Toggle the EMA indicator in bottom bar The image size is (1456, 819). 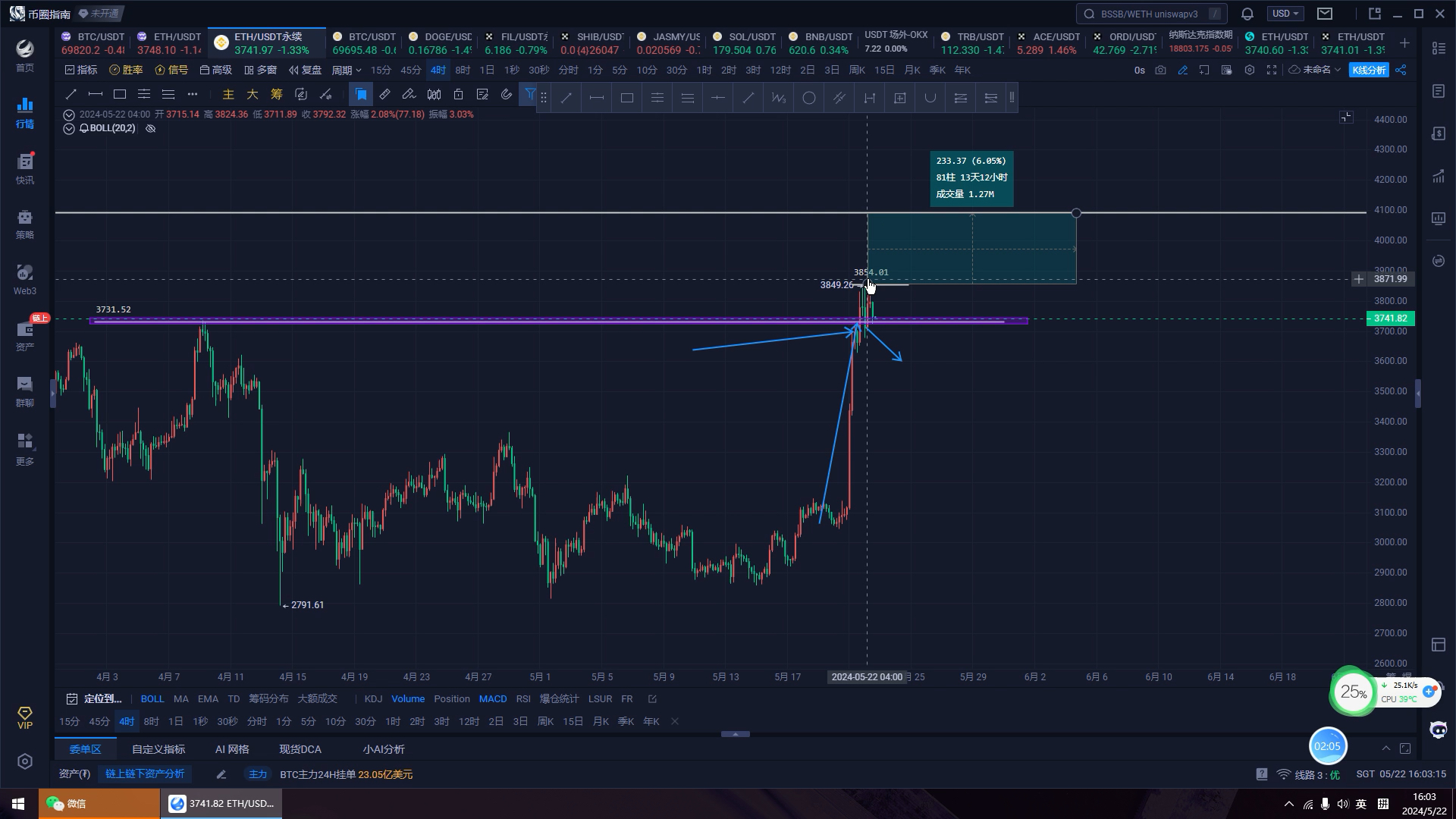(x=208, y=699)
